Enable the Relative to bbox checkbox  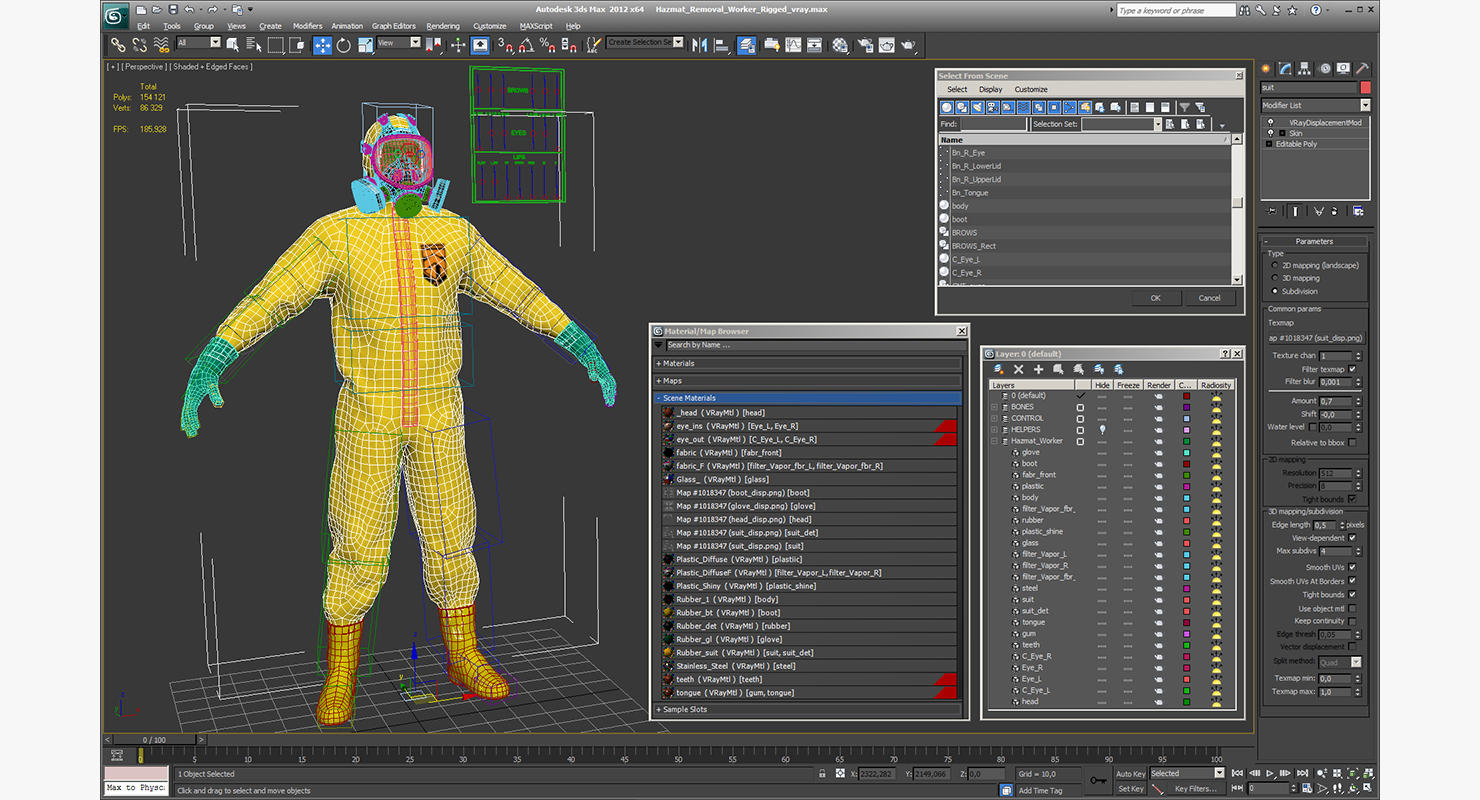1352,442
